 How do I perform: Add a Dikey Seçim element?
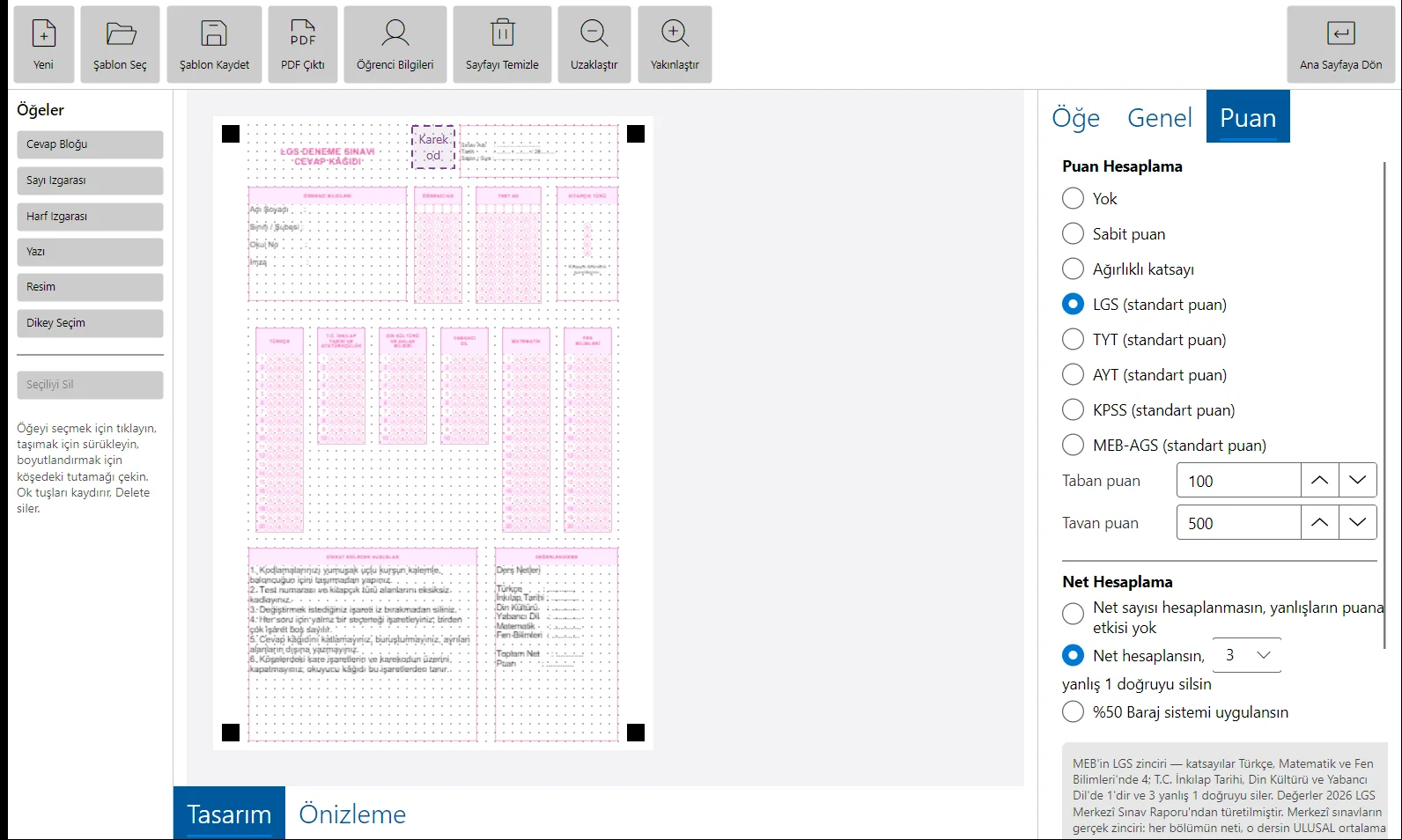coord(90,323)
